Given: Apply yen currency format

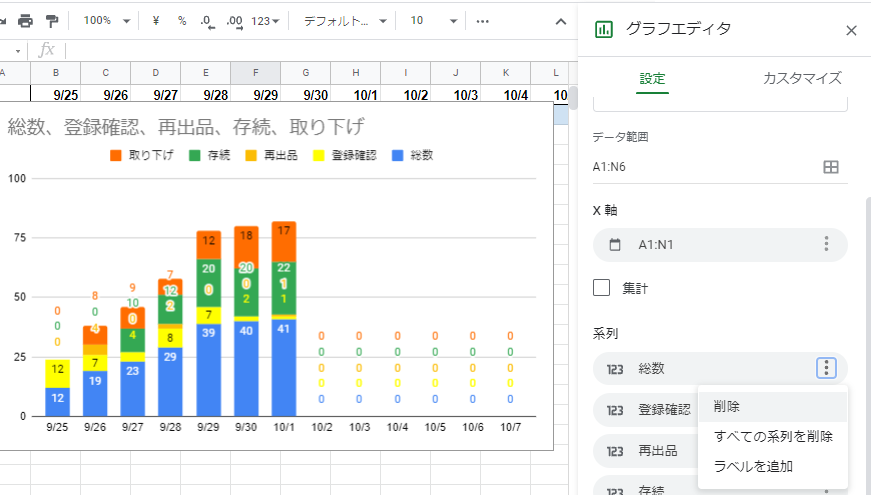Looking at the screenshot, I should (x=156, y=21).
